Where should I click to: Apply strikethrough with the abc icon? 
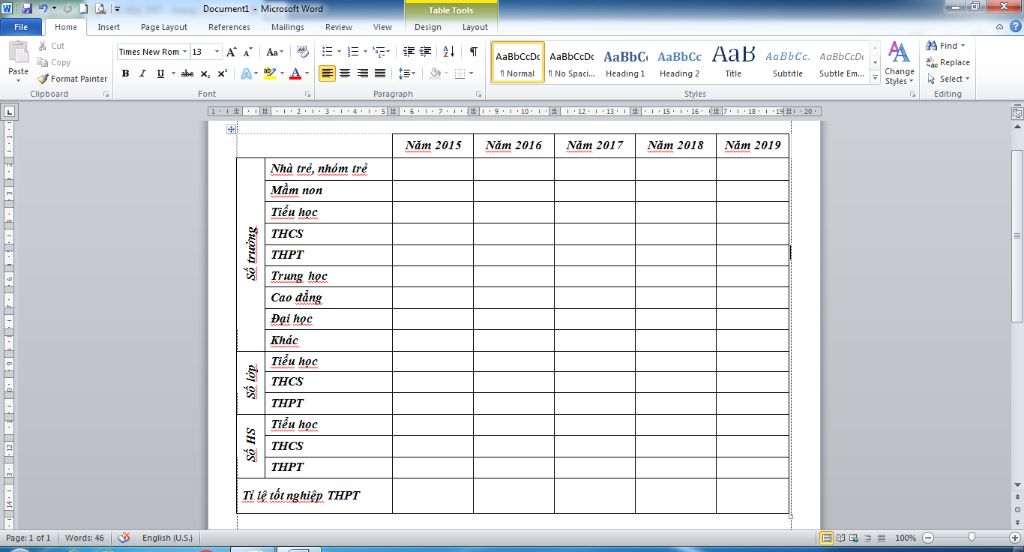[x=187, y=73]
